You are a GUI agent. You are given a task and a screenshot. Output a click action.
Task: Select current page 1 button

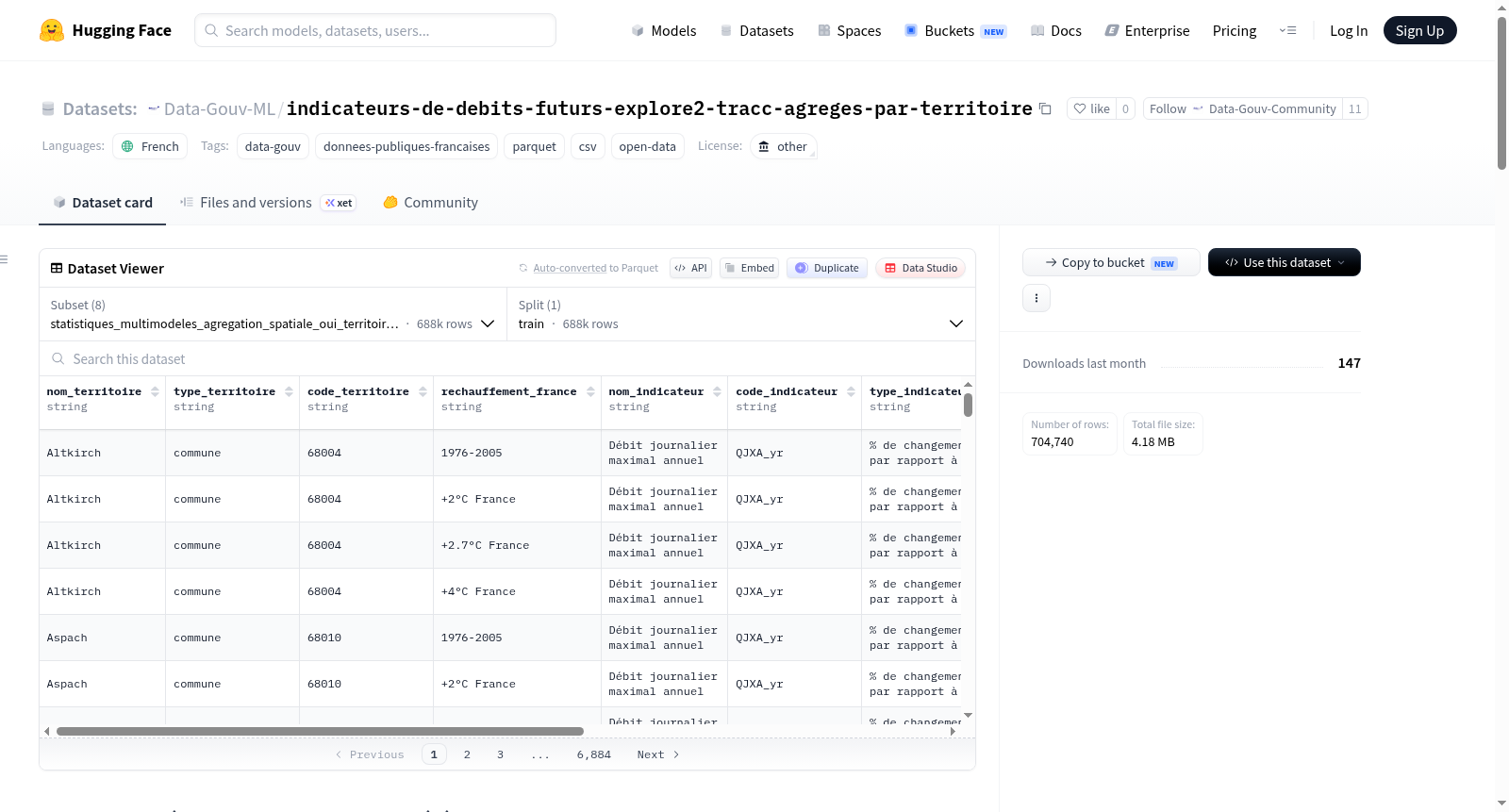(x=434, y=754)
